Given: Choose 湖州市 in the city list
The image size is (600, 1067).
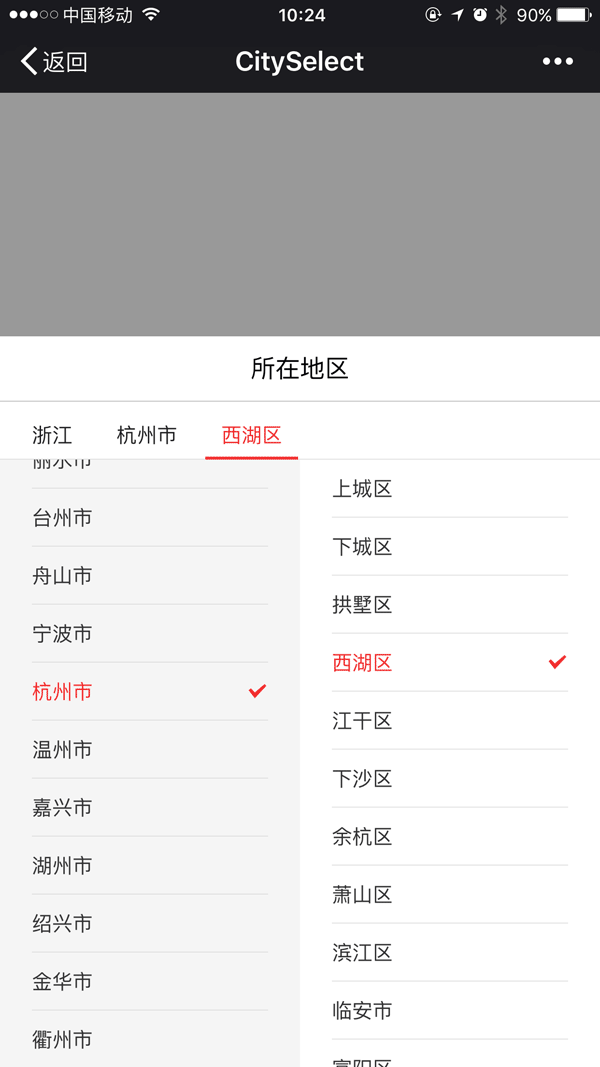Looking at the screenshot, I should (150, 866).
